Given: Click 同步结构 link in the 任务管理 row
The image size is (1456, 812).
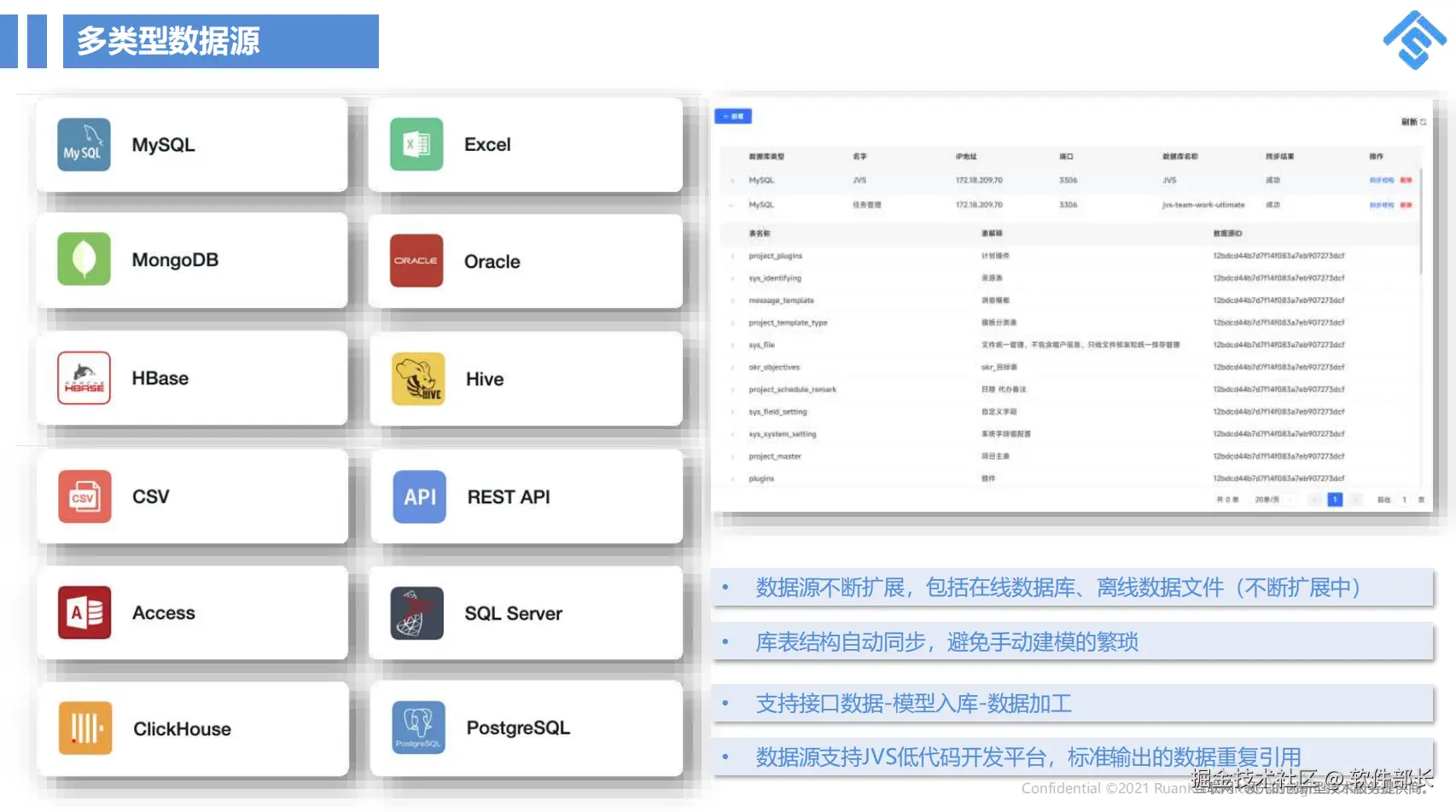Looking at the screenshot, I should [x=1382, y=205].
